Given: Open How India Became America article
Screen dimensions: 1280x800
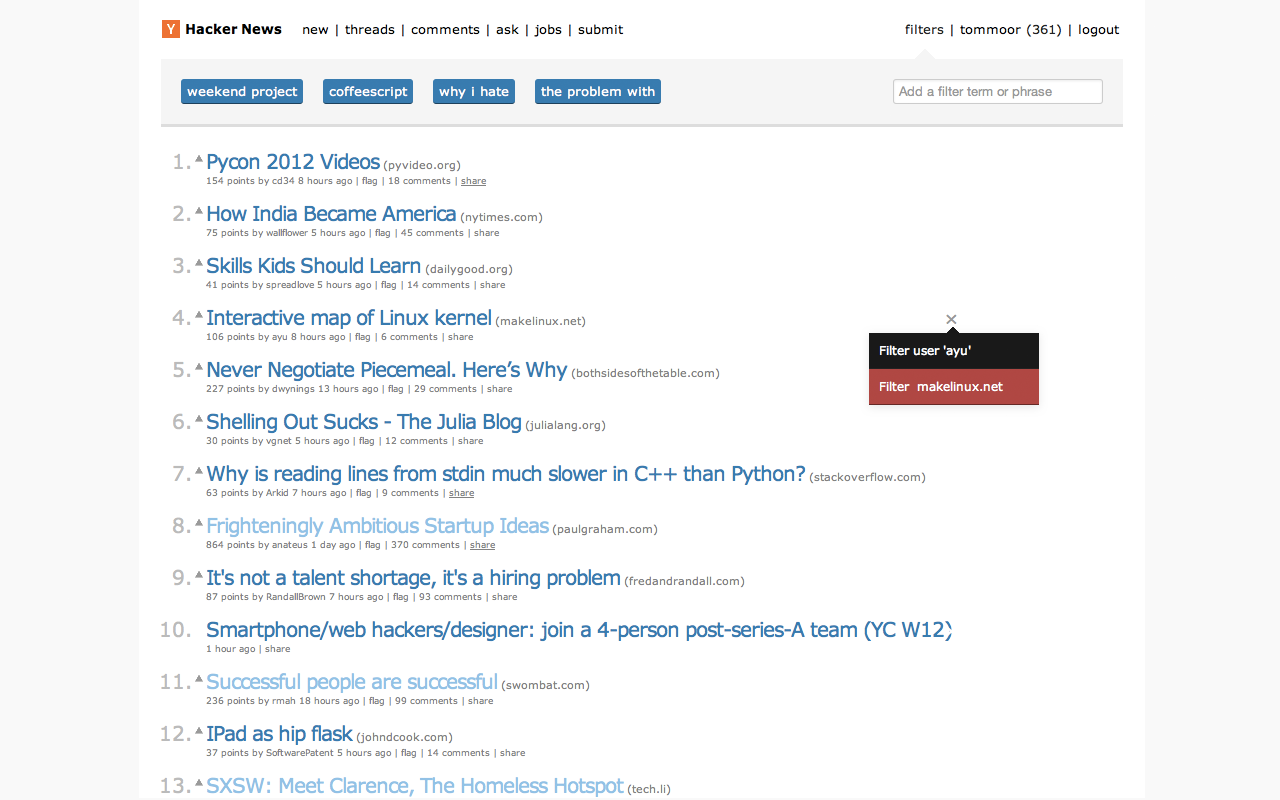Looking at the screenshot, I should [331, 214].
